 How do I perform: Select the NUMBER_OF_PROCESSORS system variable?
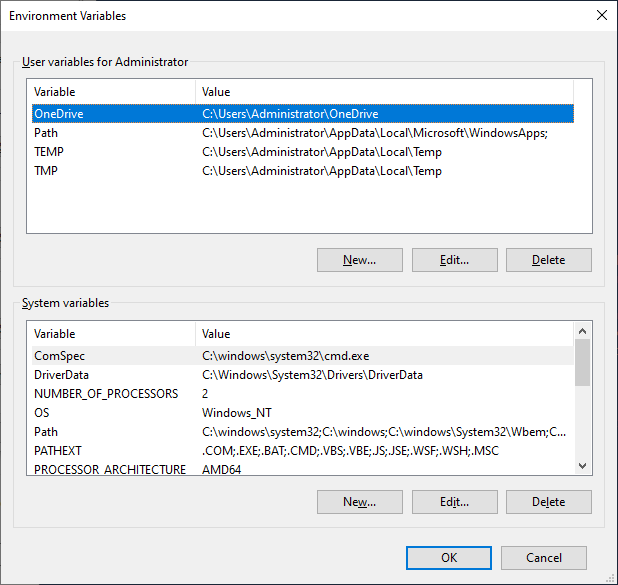(303, 393)
